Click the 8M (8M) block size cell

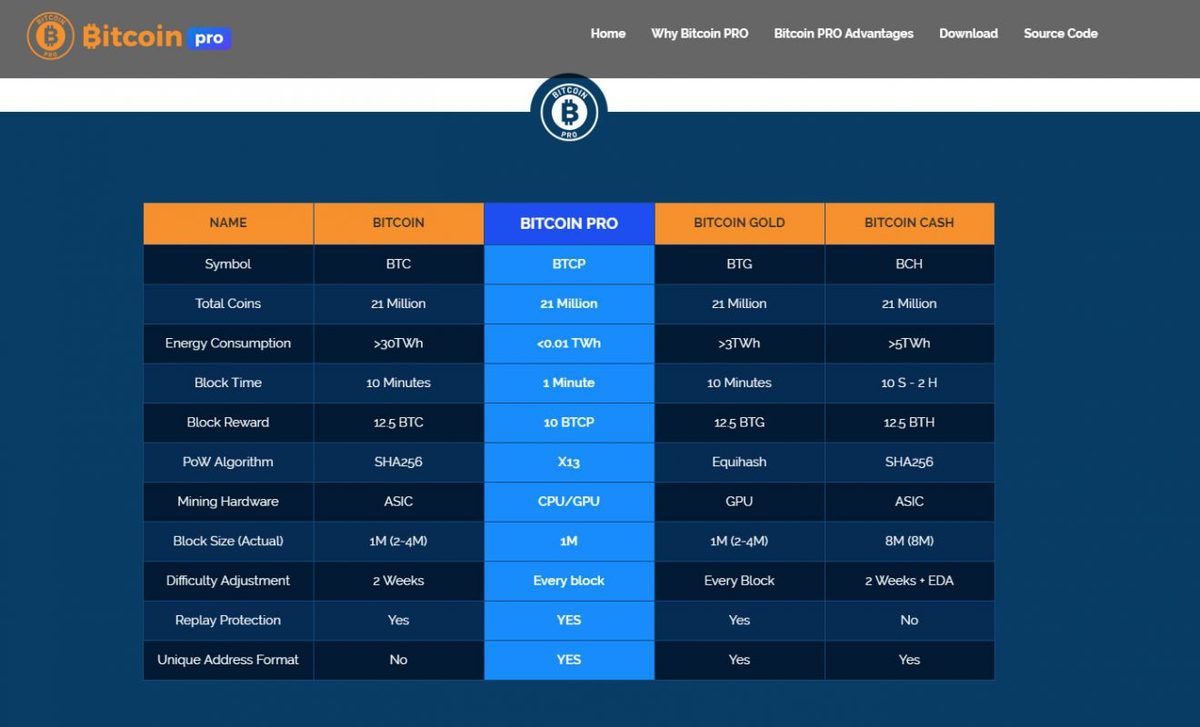[910, 541]
